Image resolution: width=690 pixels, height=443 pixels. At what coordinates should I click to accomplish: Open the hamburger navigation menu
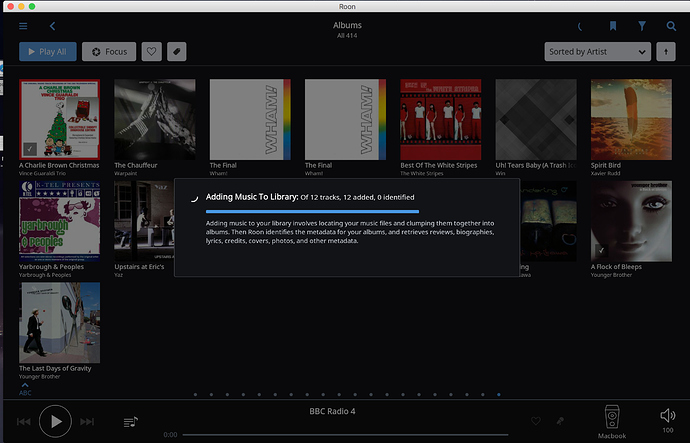[x=23, y=26]
